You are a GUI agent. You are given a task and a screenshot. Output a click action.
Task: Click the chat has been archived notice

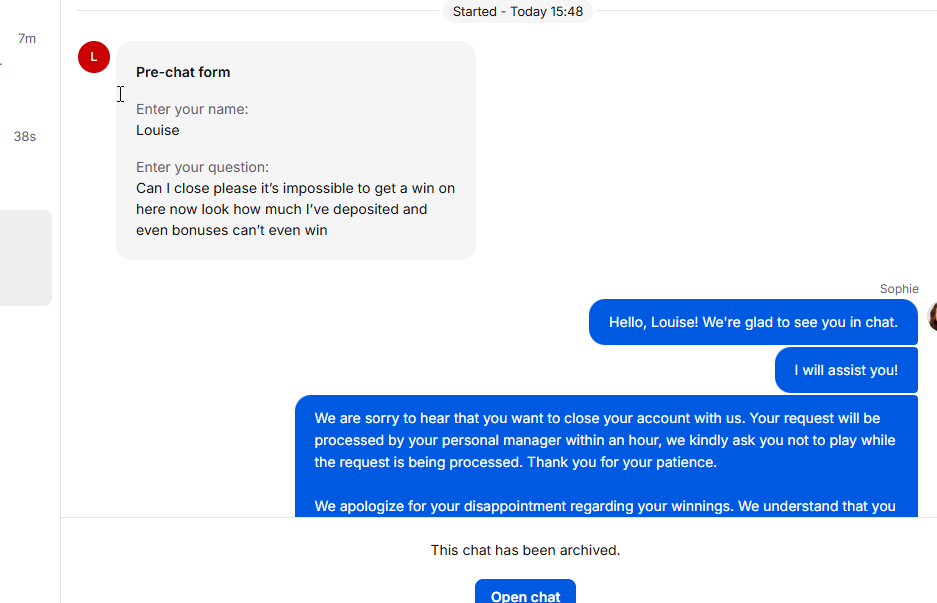tap(525, 550)
